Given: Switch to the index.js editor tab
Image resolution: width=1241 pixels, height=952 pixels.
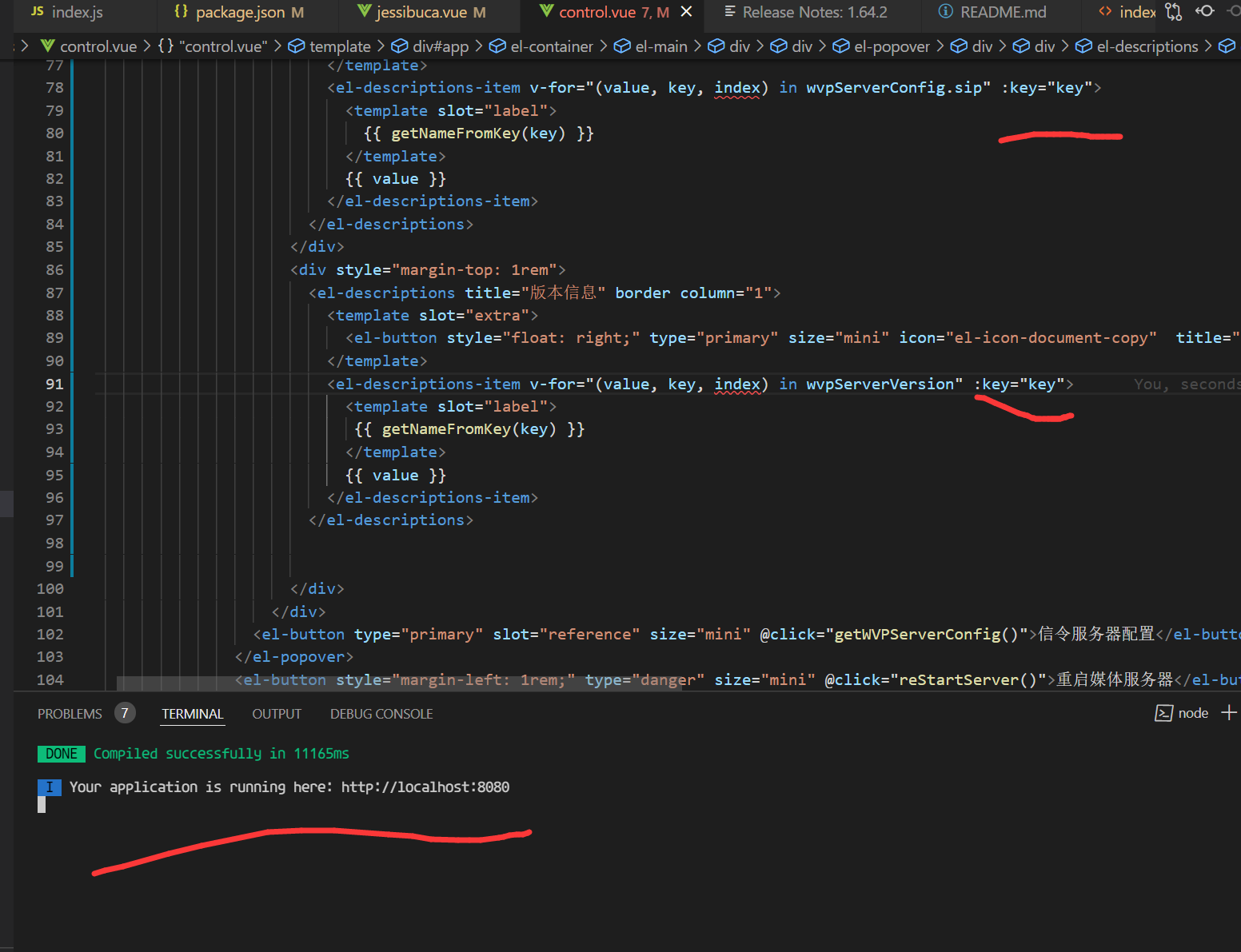Looking at the screenshot, I should click(x=77, y=12).
